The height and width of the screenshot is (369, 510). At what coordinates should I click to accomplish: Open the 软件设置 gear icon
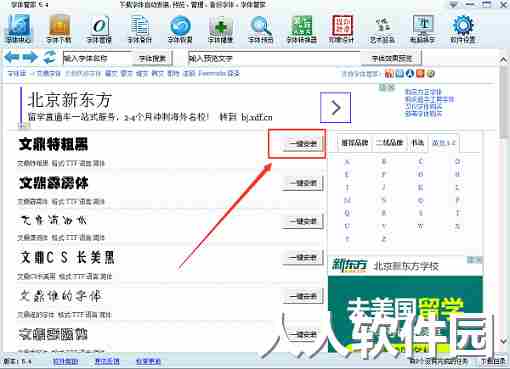[463, 29]
